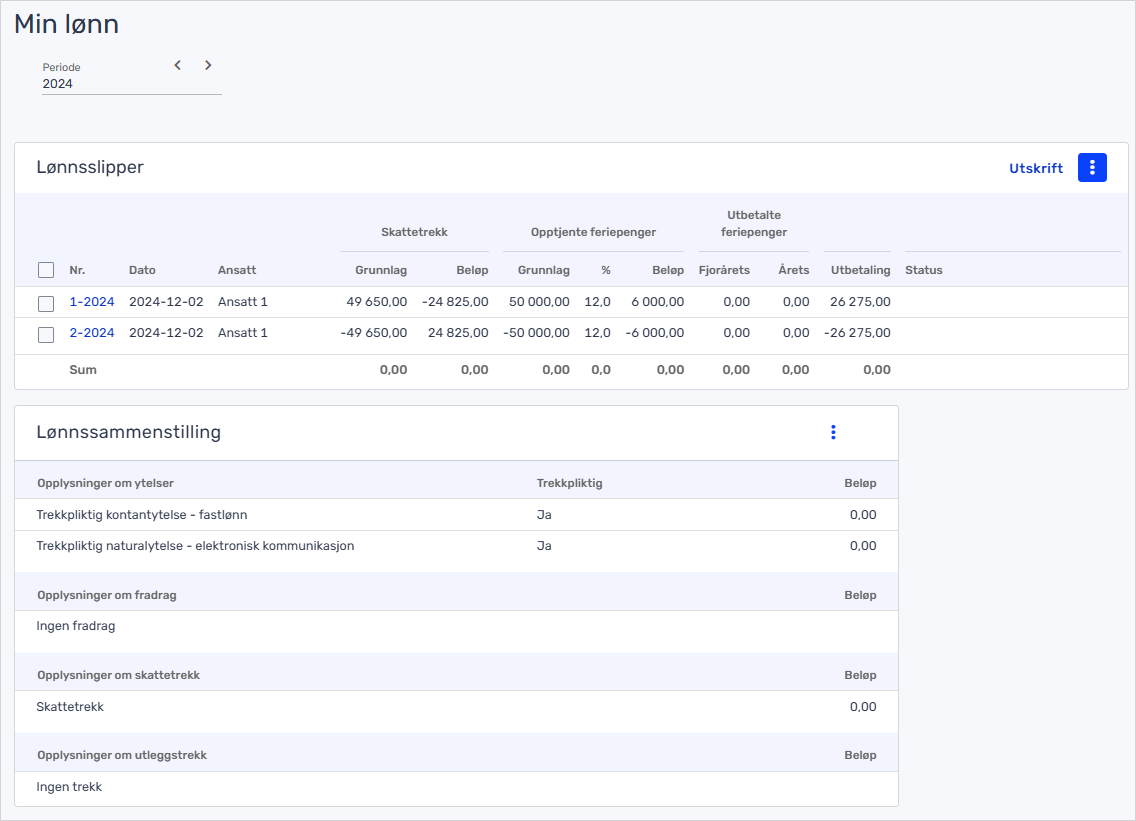Image resolution: width=1136 pixels, height=821 pixels.
Task: Click the Utbetaling column header
Action: (x=861, y=270)
